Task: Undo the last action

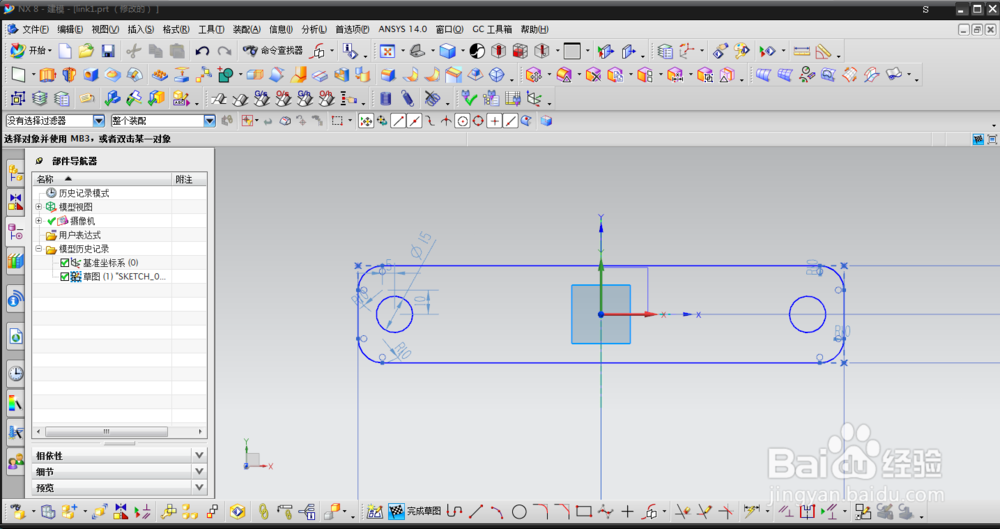Action: click(202, 51)
